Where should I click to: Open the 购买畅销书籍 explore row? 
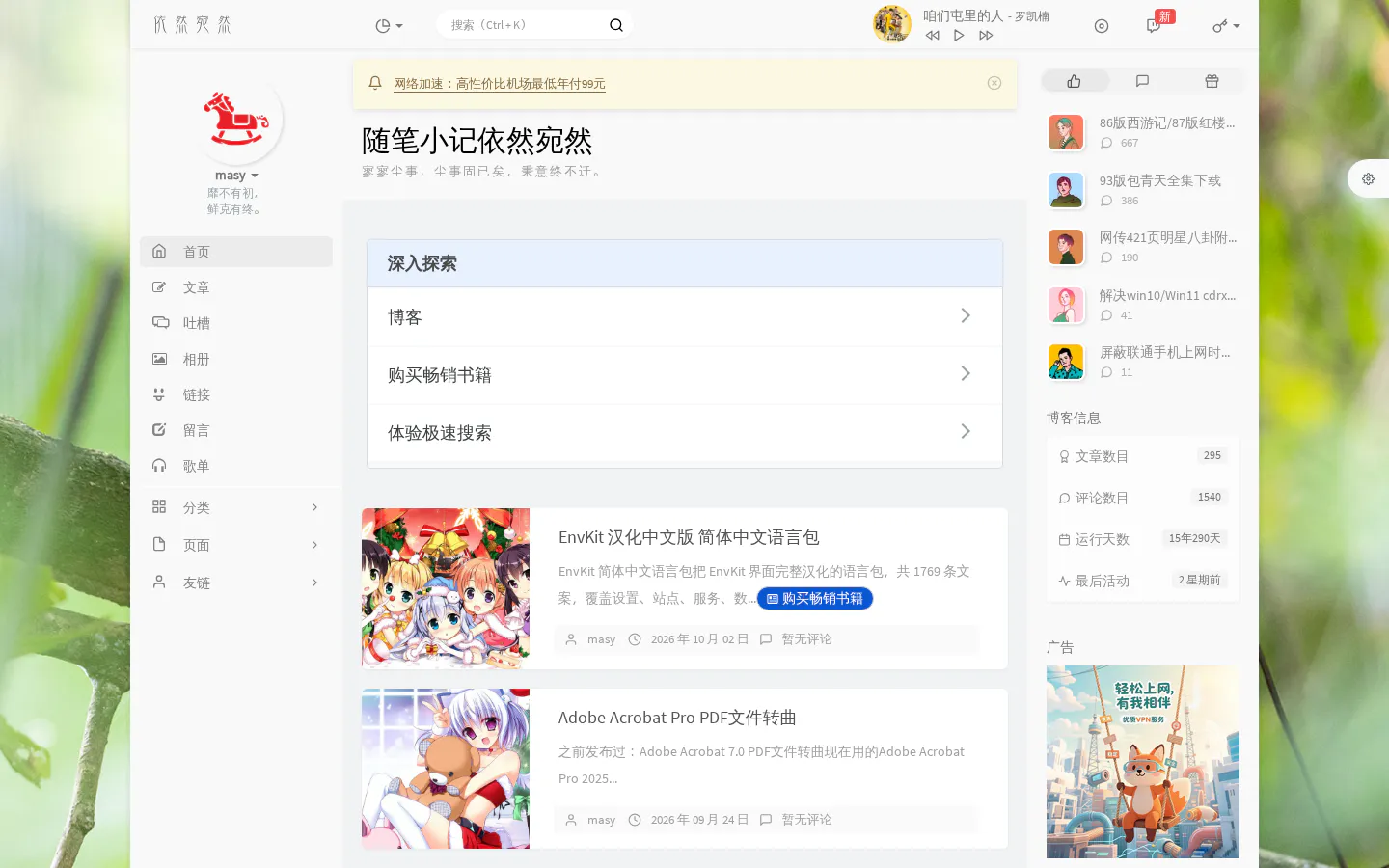685,374
